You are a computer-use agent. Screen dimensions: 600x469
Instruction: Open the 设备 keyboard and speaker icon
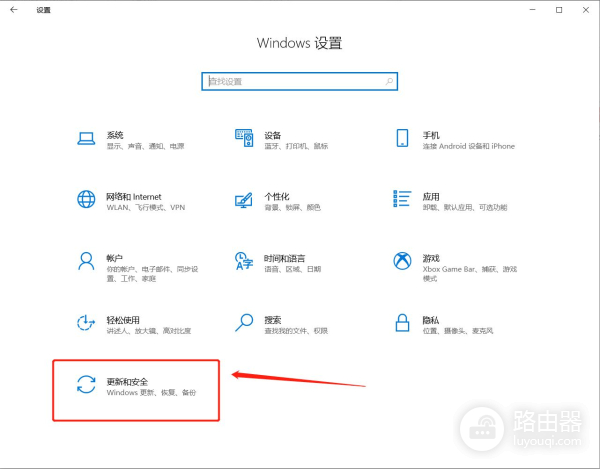(244, 138)
